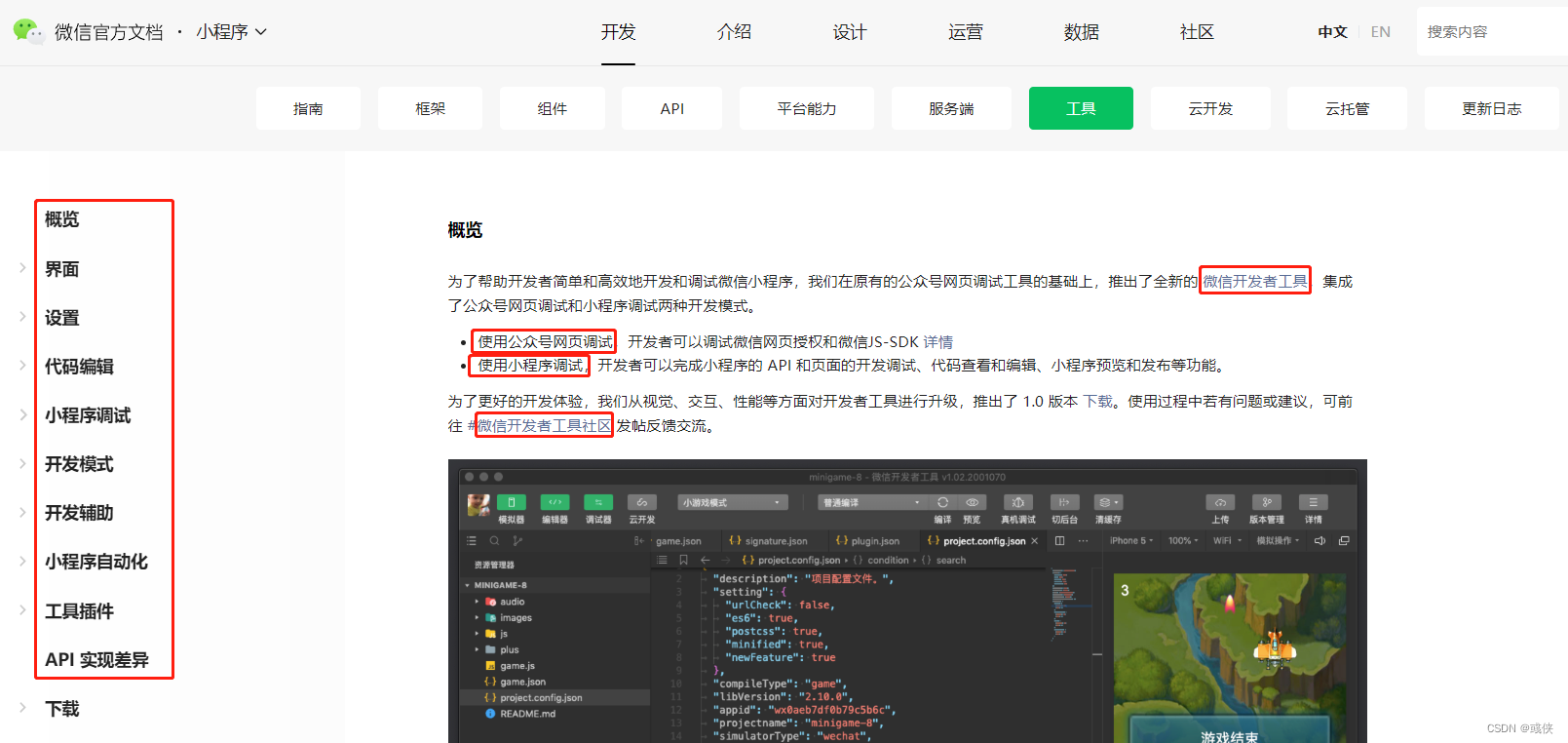Click the 预览 eye icon in screenshot

click(972, 502)
